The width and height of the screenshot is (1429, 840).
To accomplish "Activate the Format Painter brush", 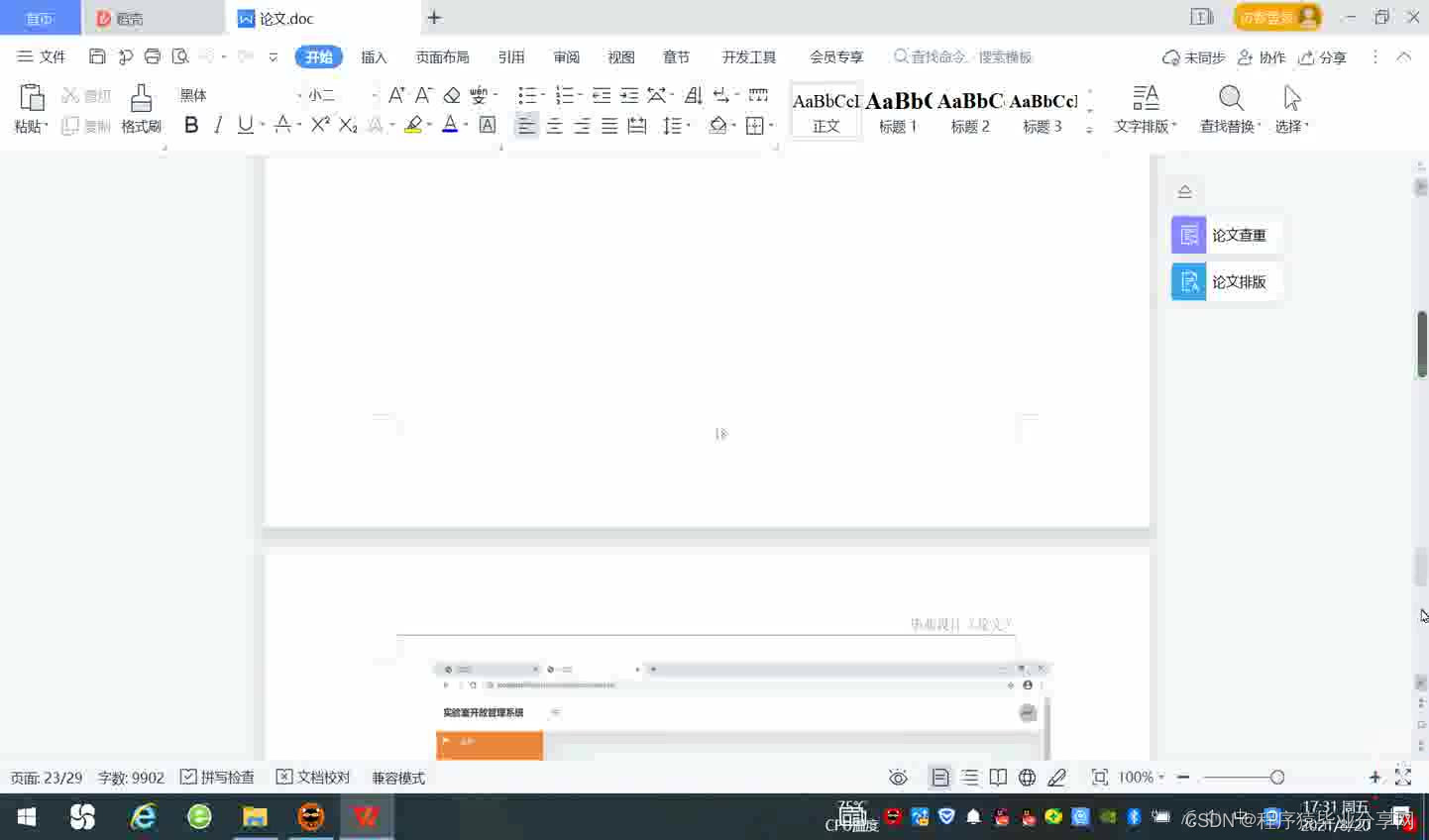I will (x=141, y=109).
